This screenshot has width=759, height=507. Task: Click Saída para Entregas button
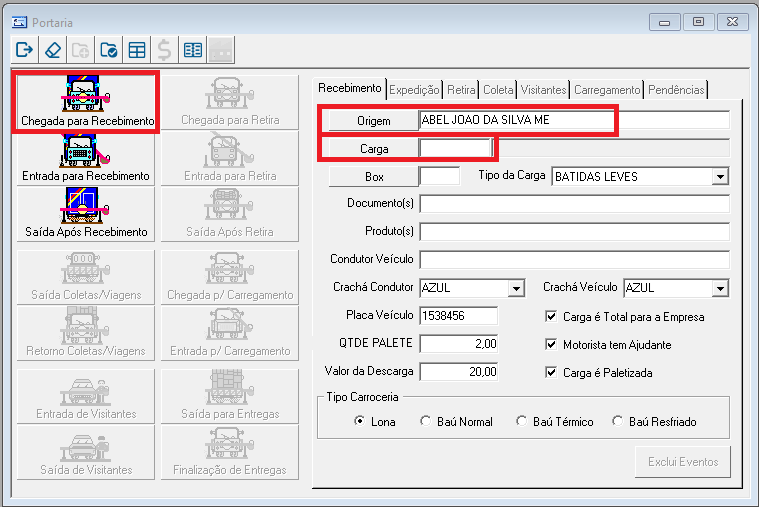coord(230,396)
